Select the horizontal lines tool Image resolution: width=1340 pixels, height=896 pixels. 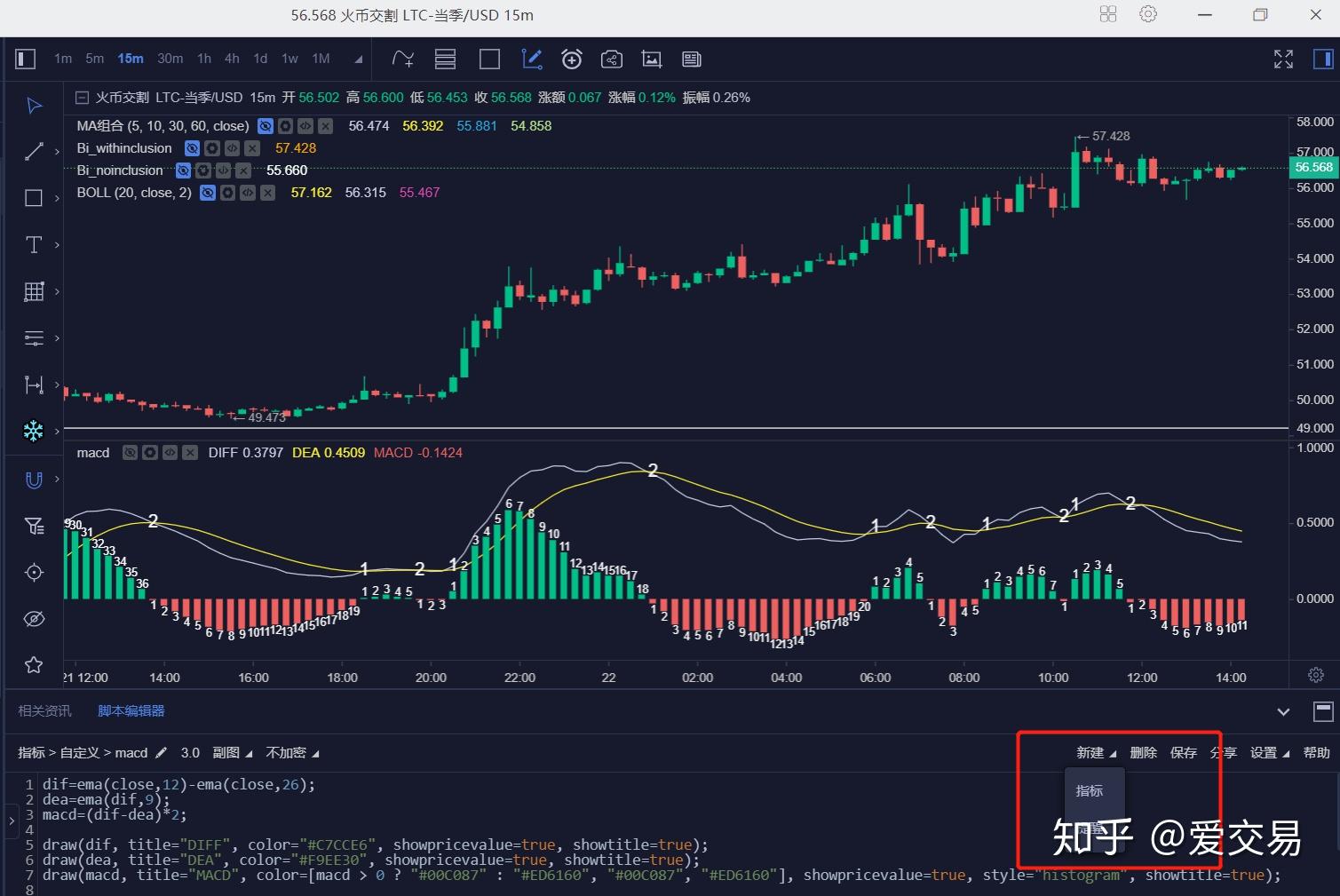coord(34,338)
